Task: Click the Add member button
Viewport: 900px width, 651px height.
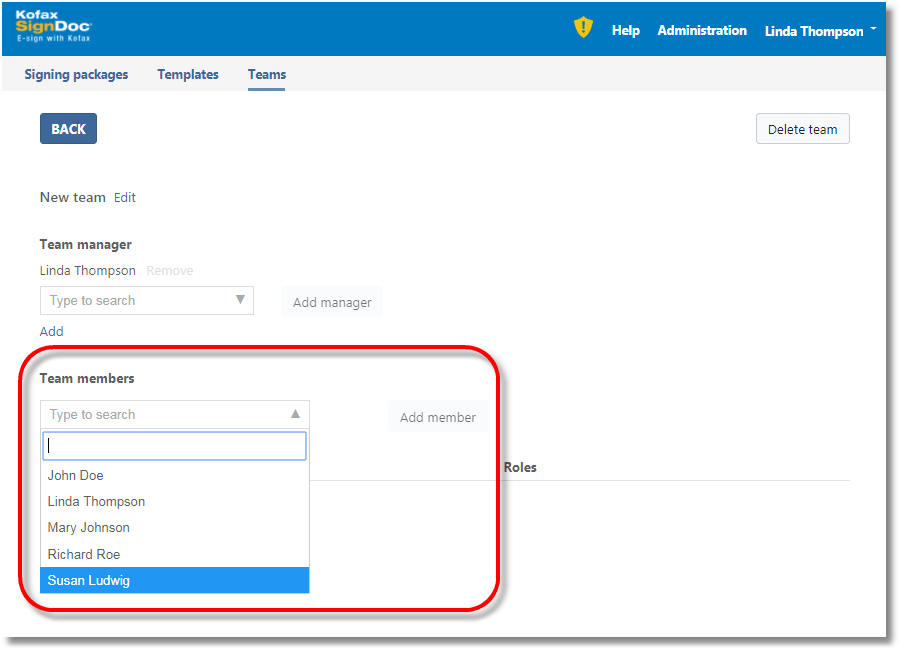Action: tap(437, 418)
